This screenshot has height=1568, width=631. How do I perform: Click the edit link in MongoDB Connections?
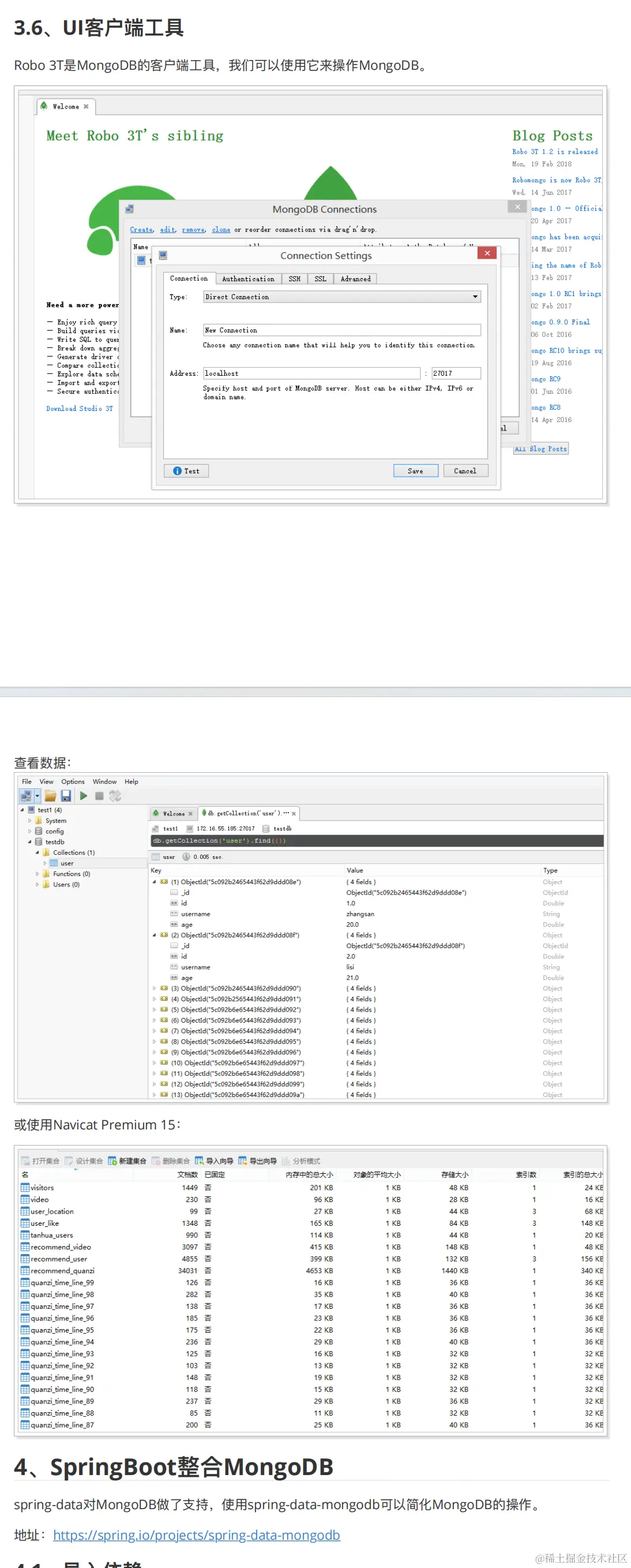tap(167, 230)
